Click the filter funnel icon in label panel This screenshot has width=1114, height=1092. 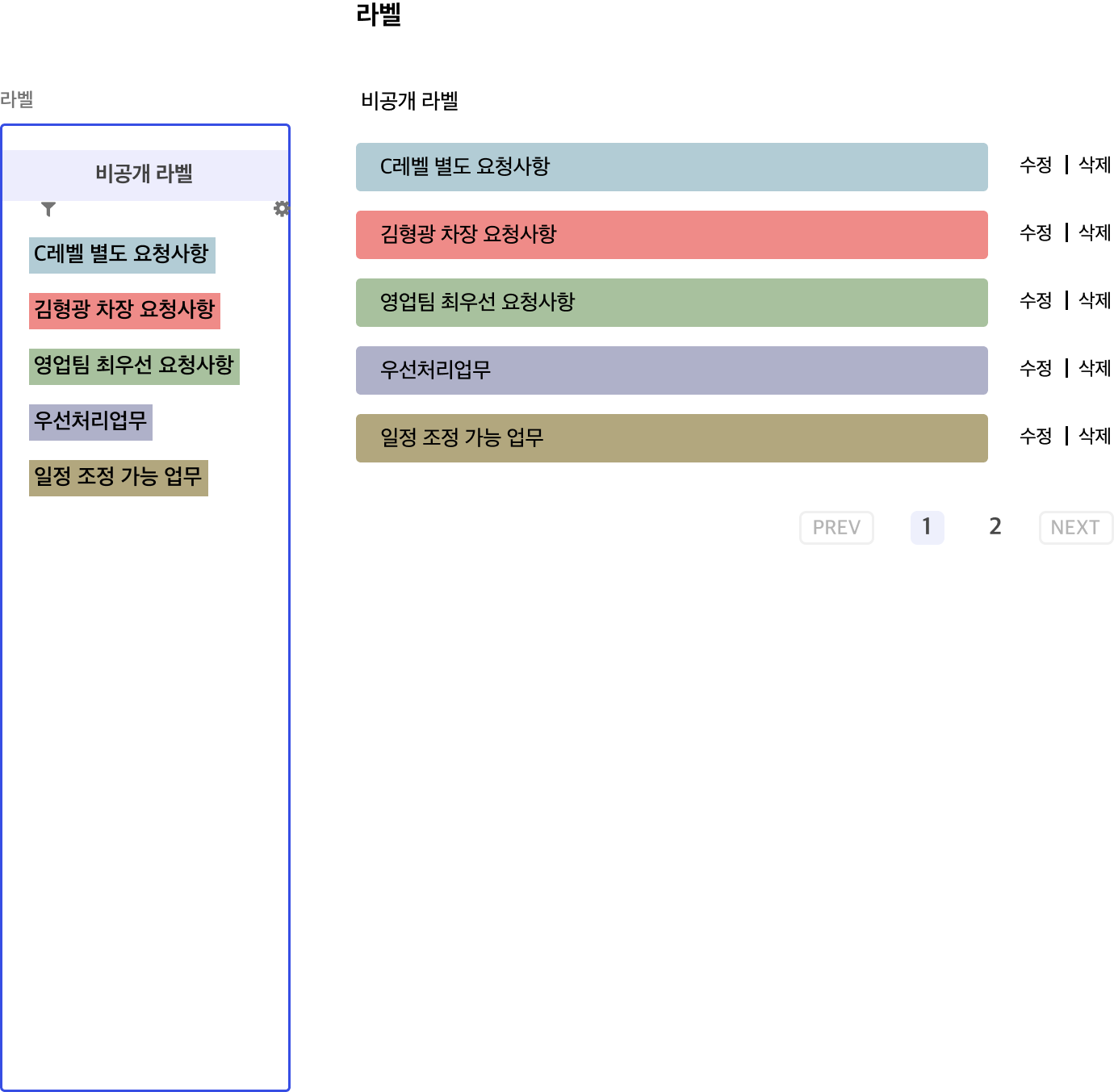[48, 209]
